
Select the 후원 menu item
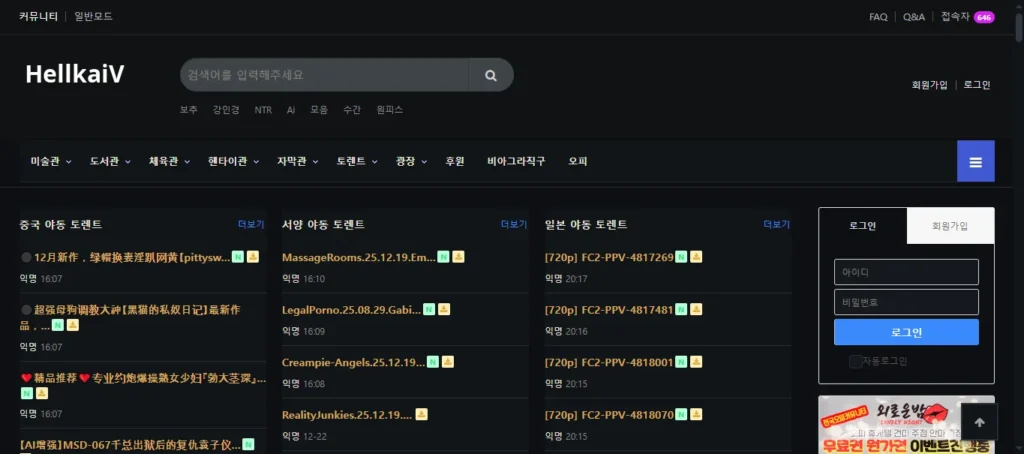click(455, 161)
